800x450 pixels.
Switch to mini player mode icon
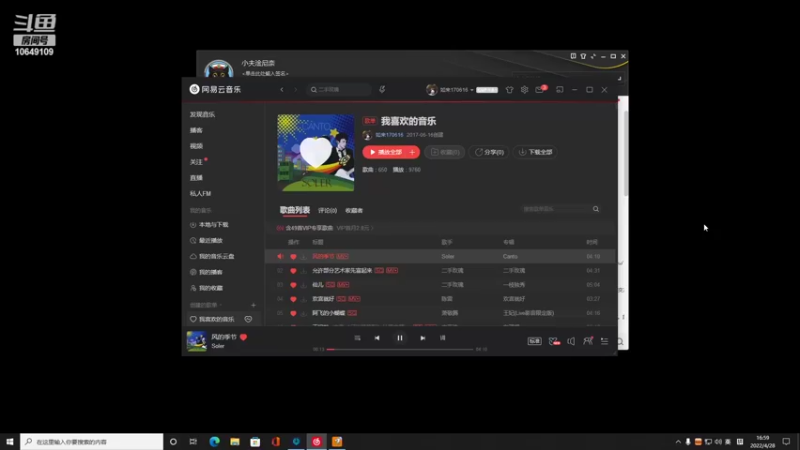560,90
